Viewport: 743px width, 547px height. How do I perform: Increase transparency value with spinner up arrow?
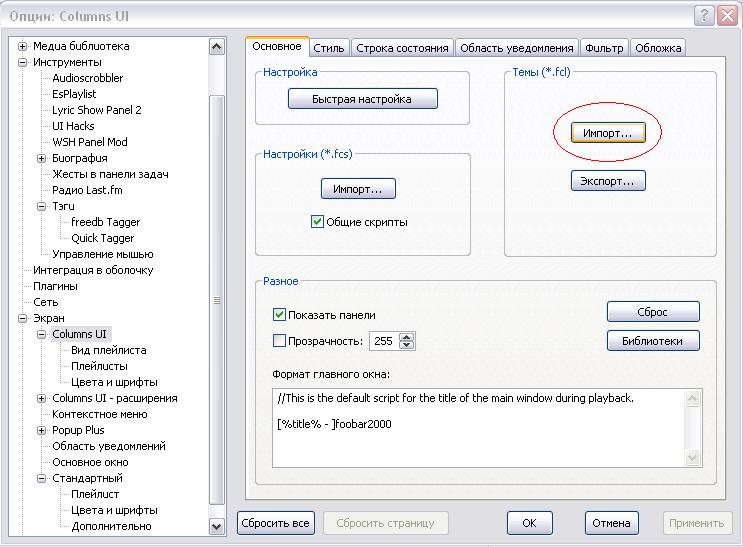pos(406,337)
